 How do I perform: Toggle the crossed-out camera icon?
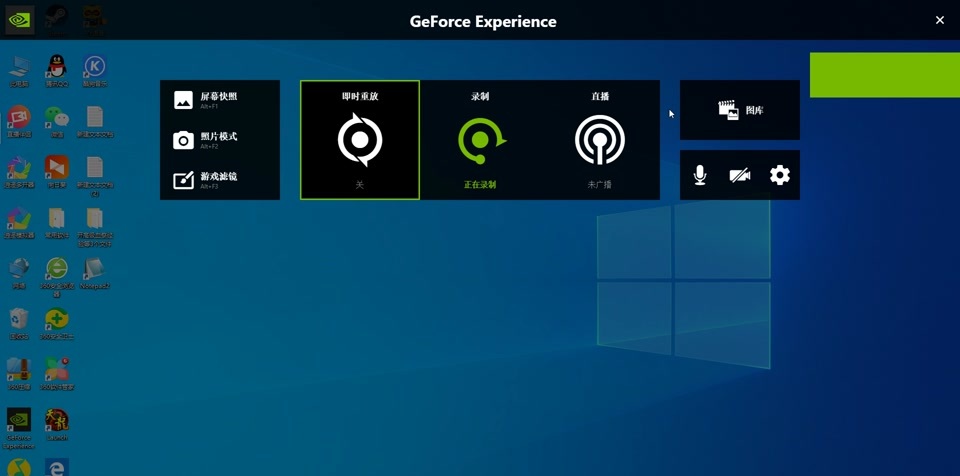click(740, 175)
